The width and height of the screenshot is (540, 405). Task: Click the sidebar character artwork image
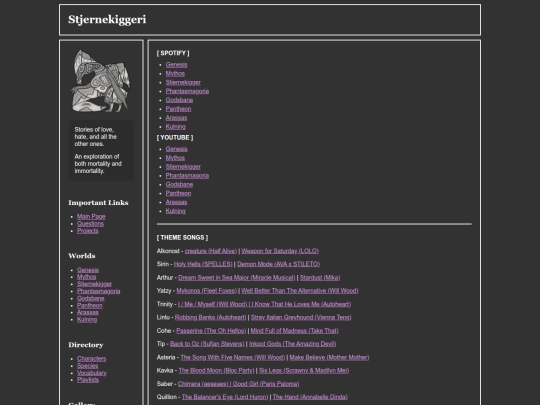(101, 81)
